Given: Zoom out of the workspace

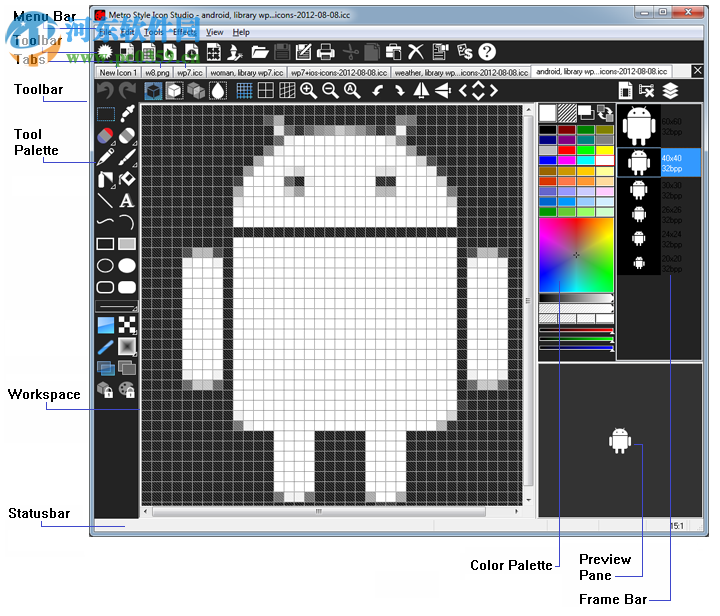Looking at the screenshot, I should [330, 90].
